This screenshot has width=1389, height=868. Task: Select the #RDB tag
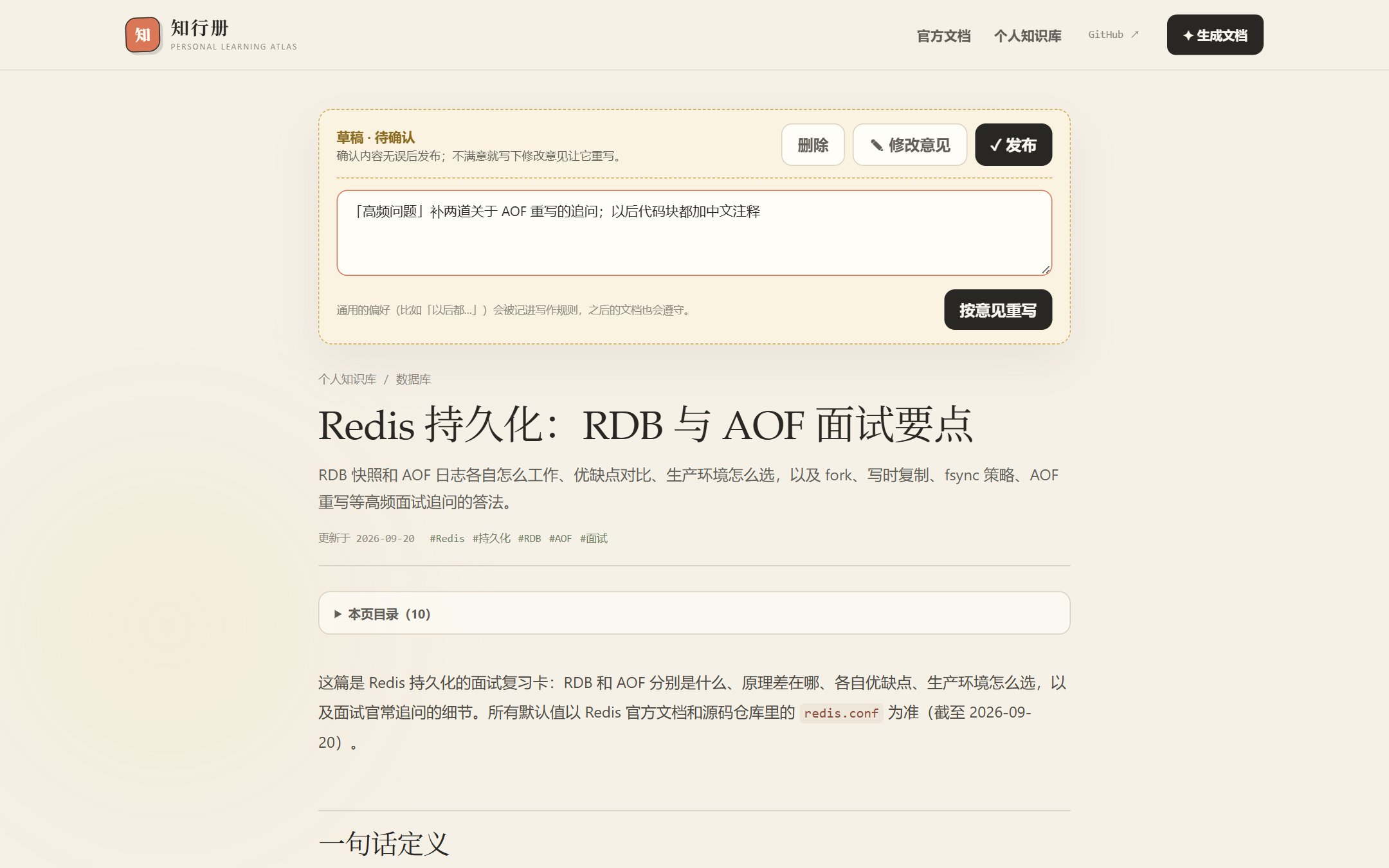tap(529, 538)
